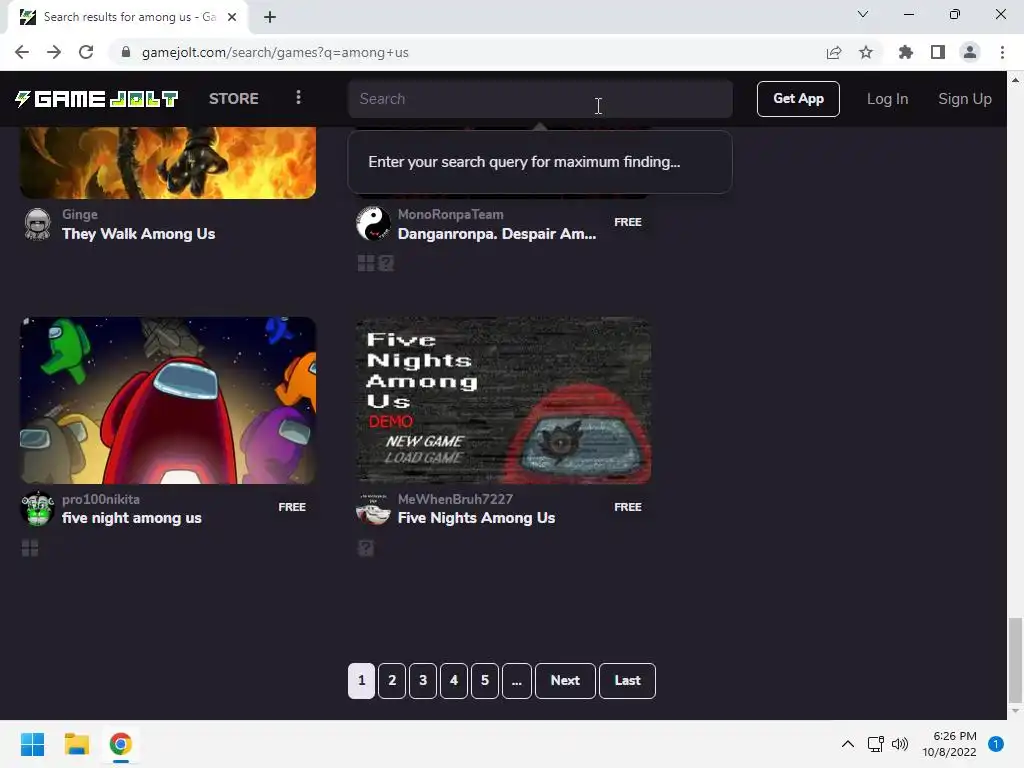Screen dimensions: 1024x768
Task: Click the Sign Up link
Action: (x=965, y=99)
